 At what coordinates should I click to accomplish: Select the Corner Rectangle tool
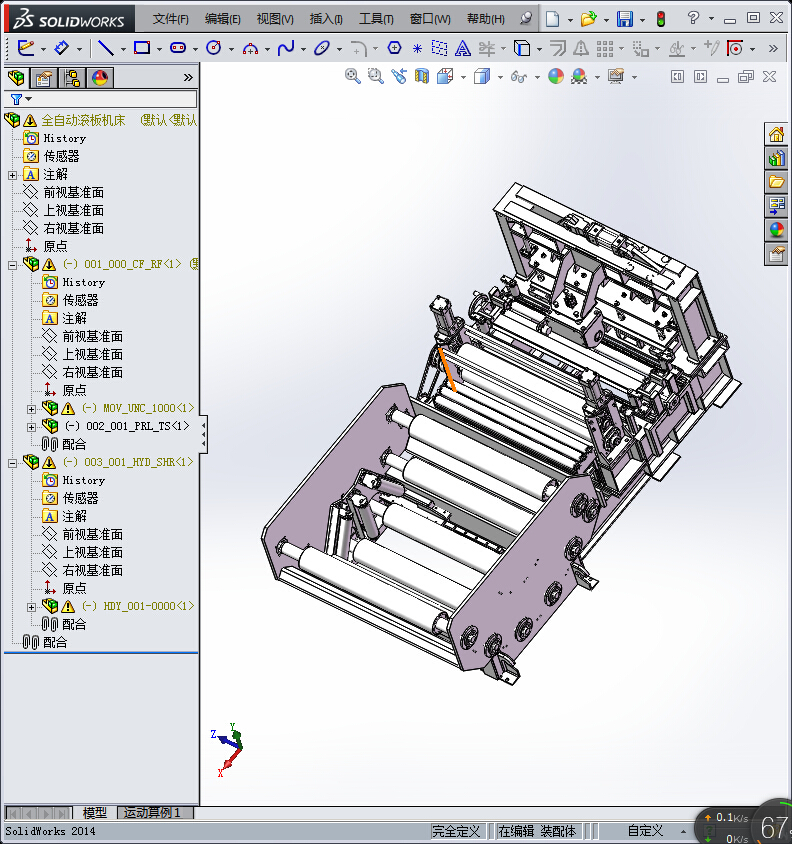coord(142,48)
